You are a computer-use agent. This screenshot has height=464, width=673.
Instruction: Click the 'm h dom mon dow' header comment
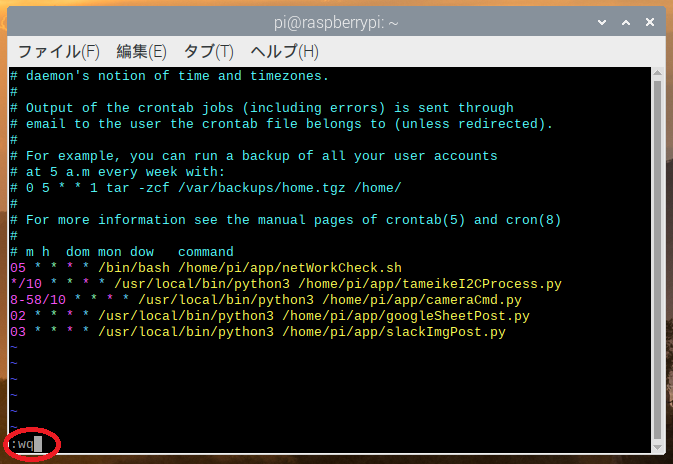coord(121,252)
